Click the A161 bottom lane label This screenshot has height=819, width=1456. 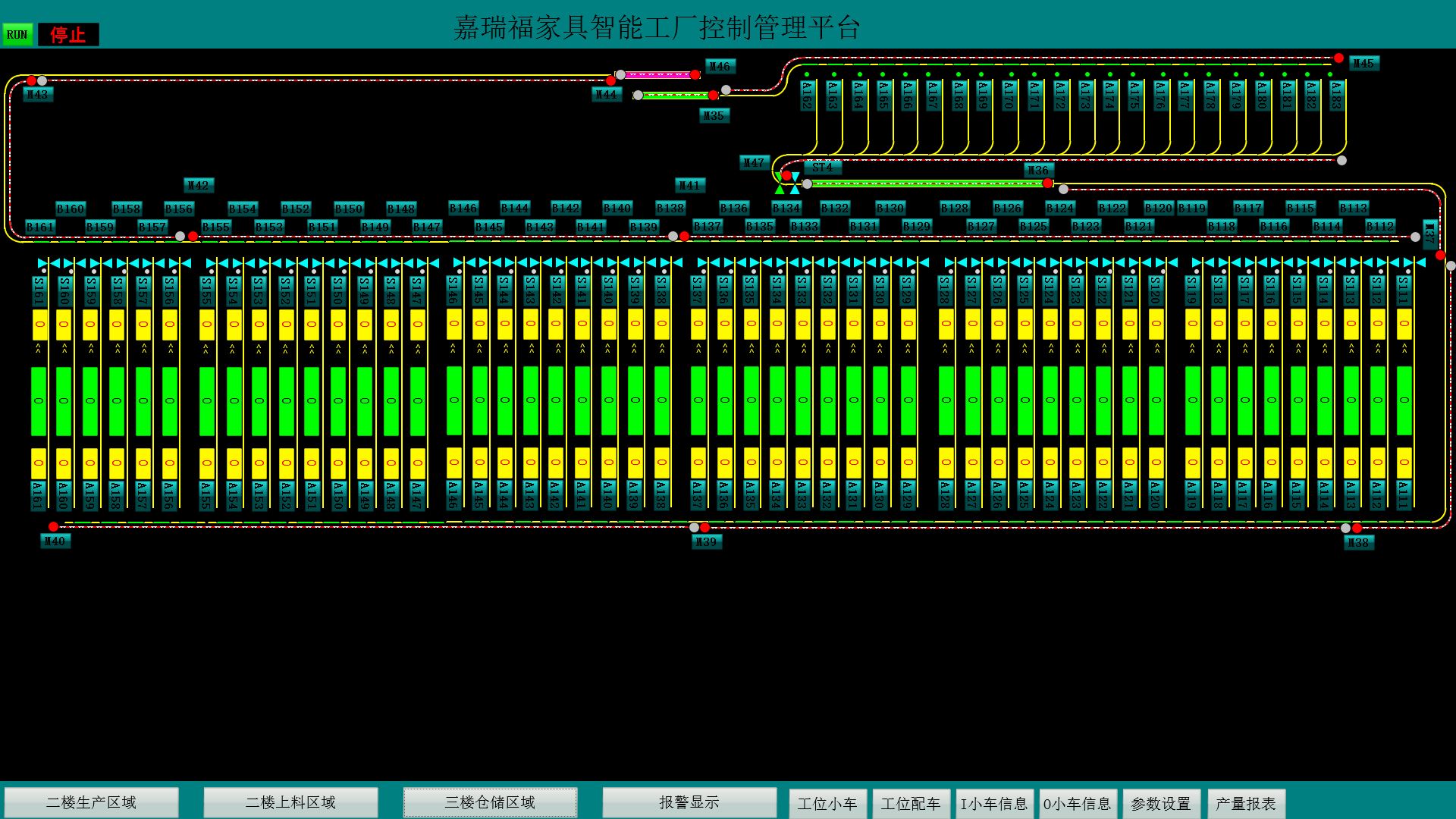pos(39,494)
